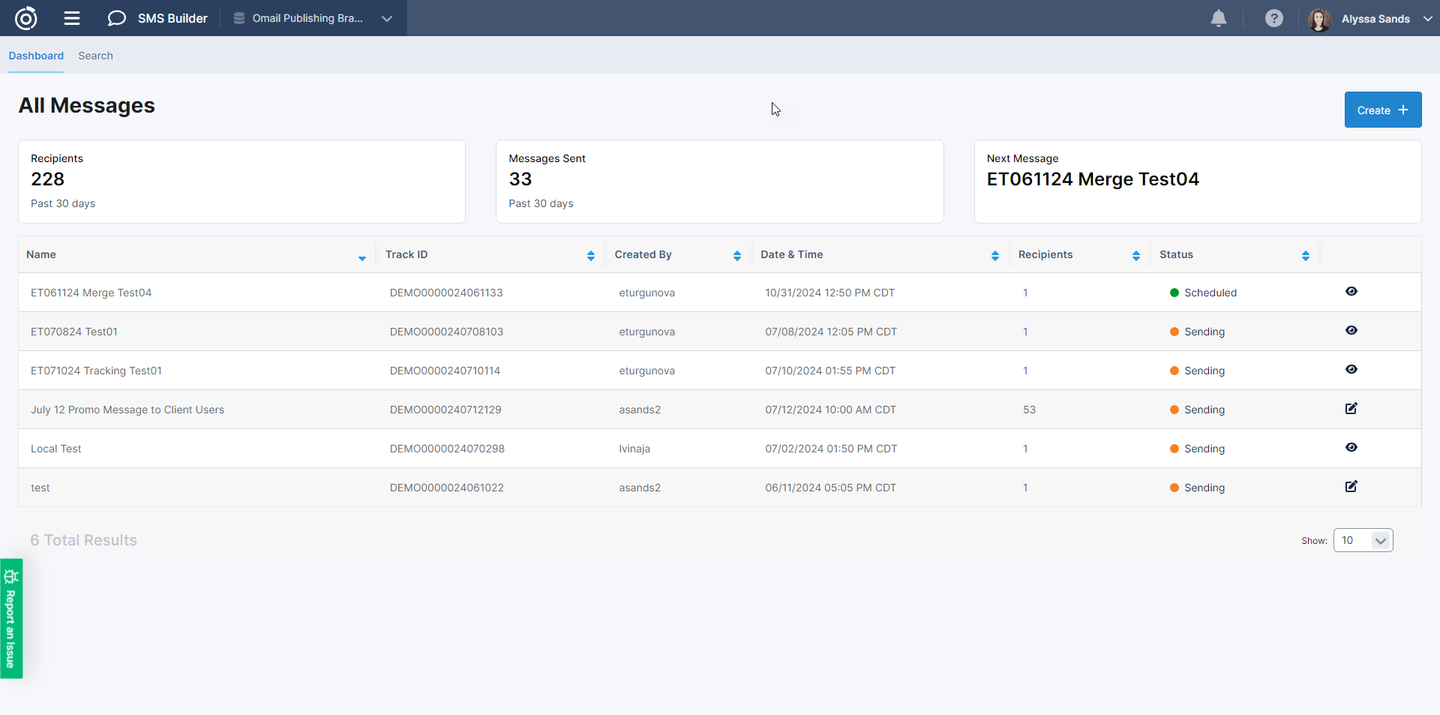Expand the user account menu chevron
Viewport: 1440px width, 715px height.
tap(1427, 19)
